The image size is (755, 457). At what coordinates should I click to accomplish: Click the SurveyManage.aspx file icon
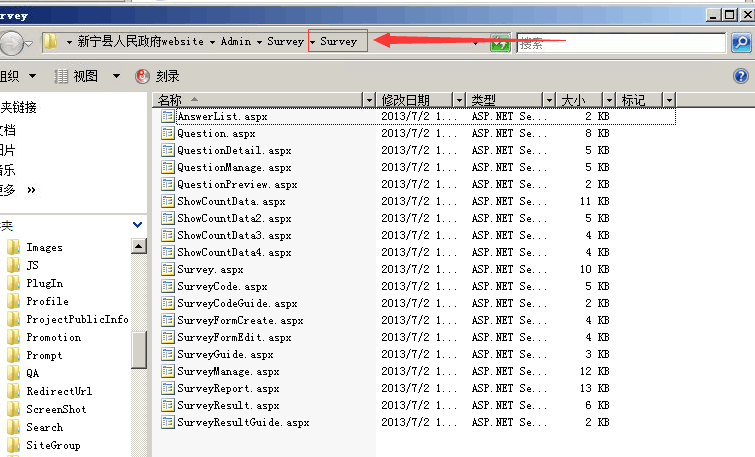coord(168,372)
